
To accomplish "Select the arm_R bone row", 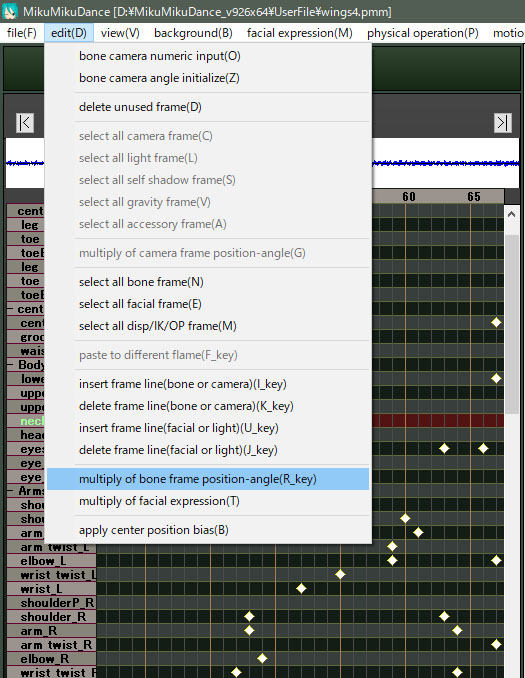I will [51, 631].
